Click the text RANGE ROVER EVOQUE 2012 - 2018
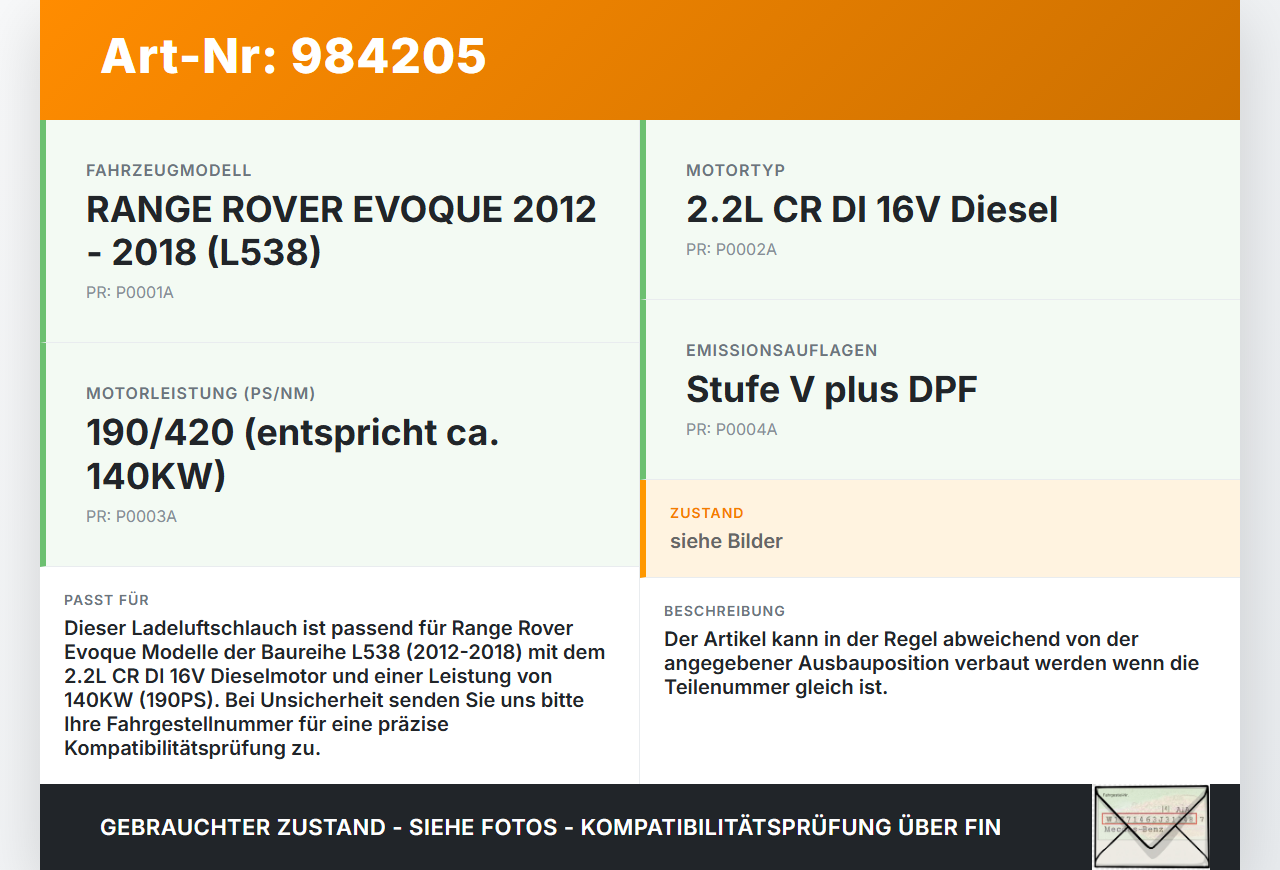This screenshot has width=1280, height=870. 341,230
